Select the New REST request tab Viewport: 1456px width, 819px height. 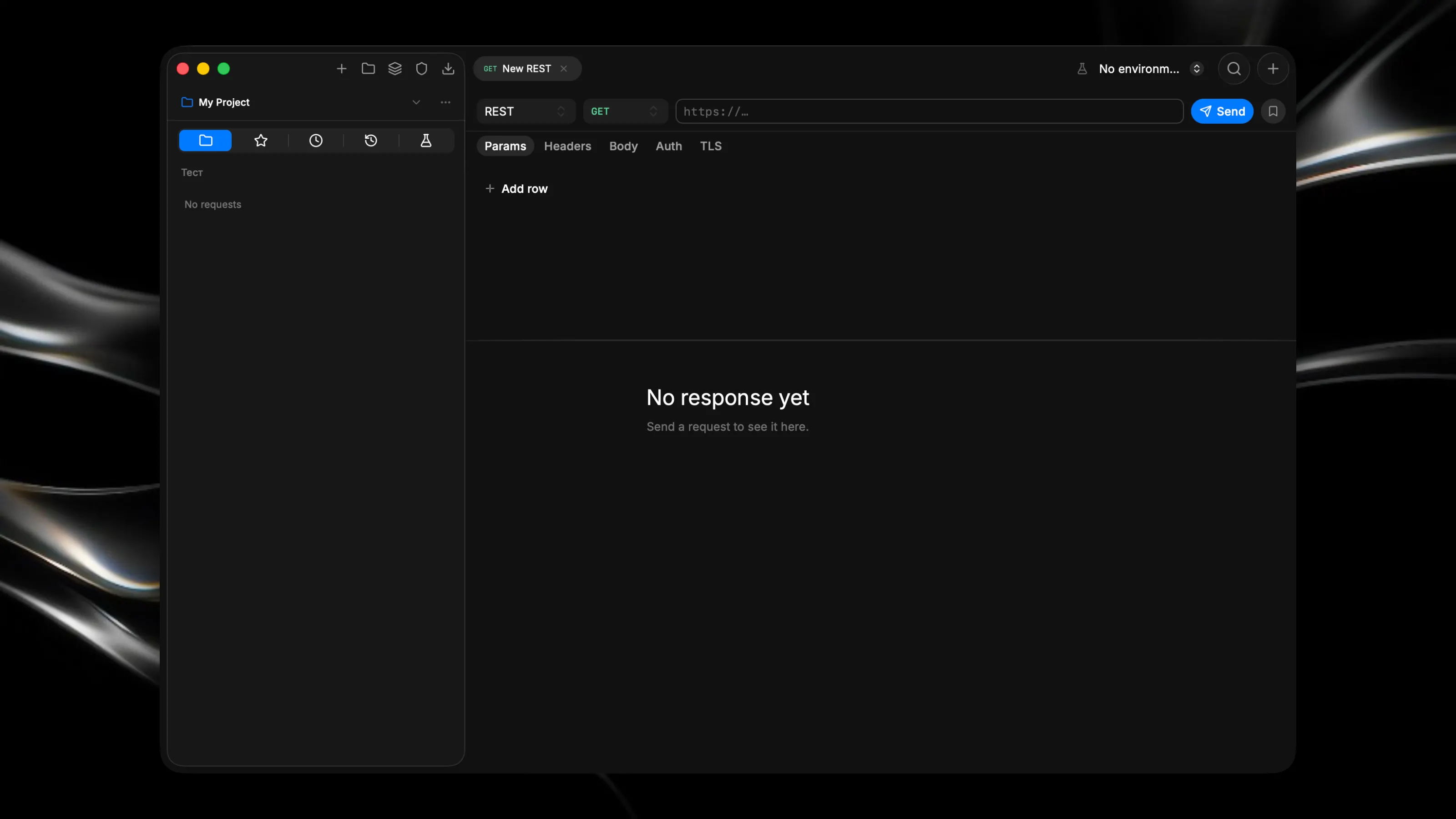coord(526,68)
